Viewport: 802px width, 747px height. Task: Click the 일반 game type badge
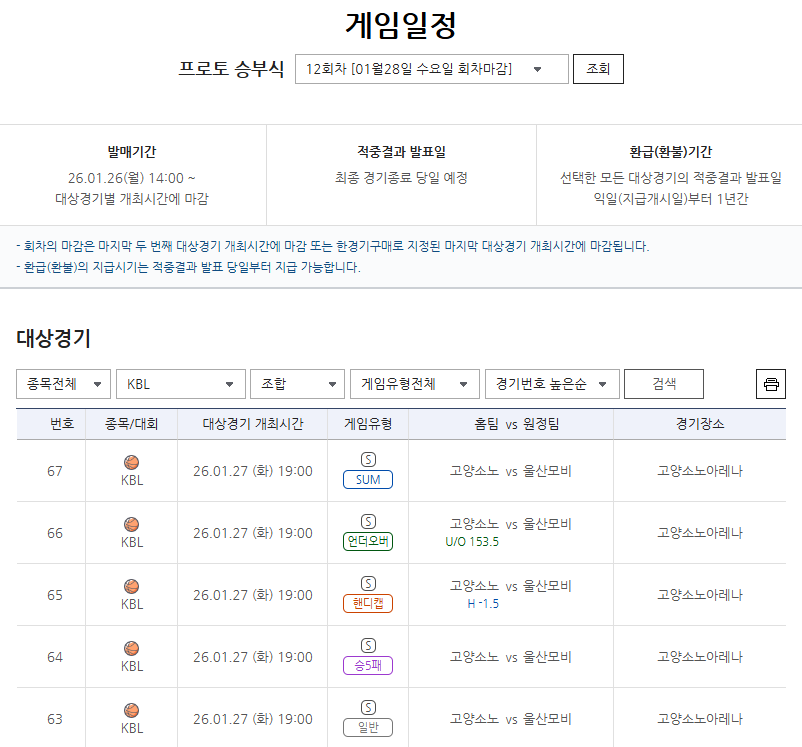click(367, 729)
